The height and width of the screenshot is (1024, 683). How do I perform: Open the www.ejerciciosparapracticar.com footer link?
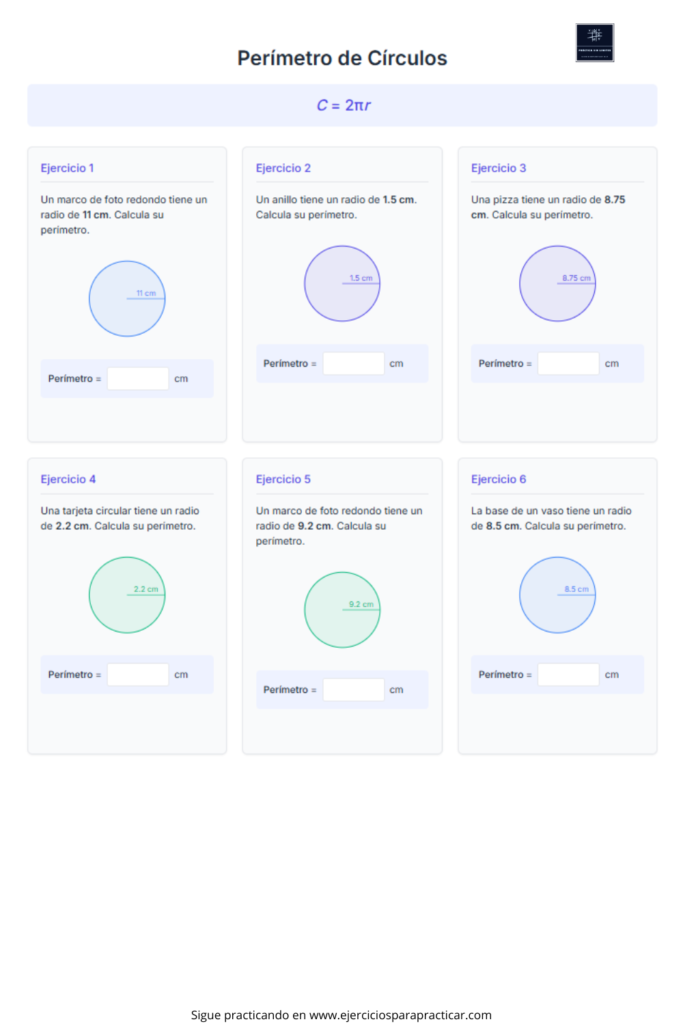(400, 1015)
